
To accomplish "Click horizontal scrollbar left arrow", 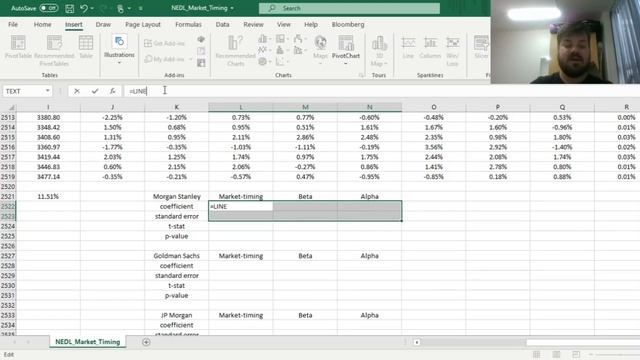I will click(417, 342).
